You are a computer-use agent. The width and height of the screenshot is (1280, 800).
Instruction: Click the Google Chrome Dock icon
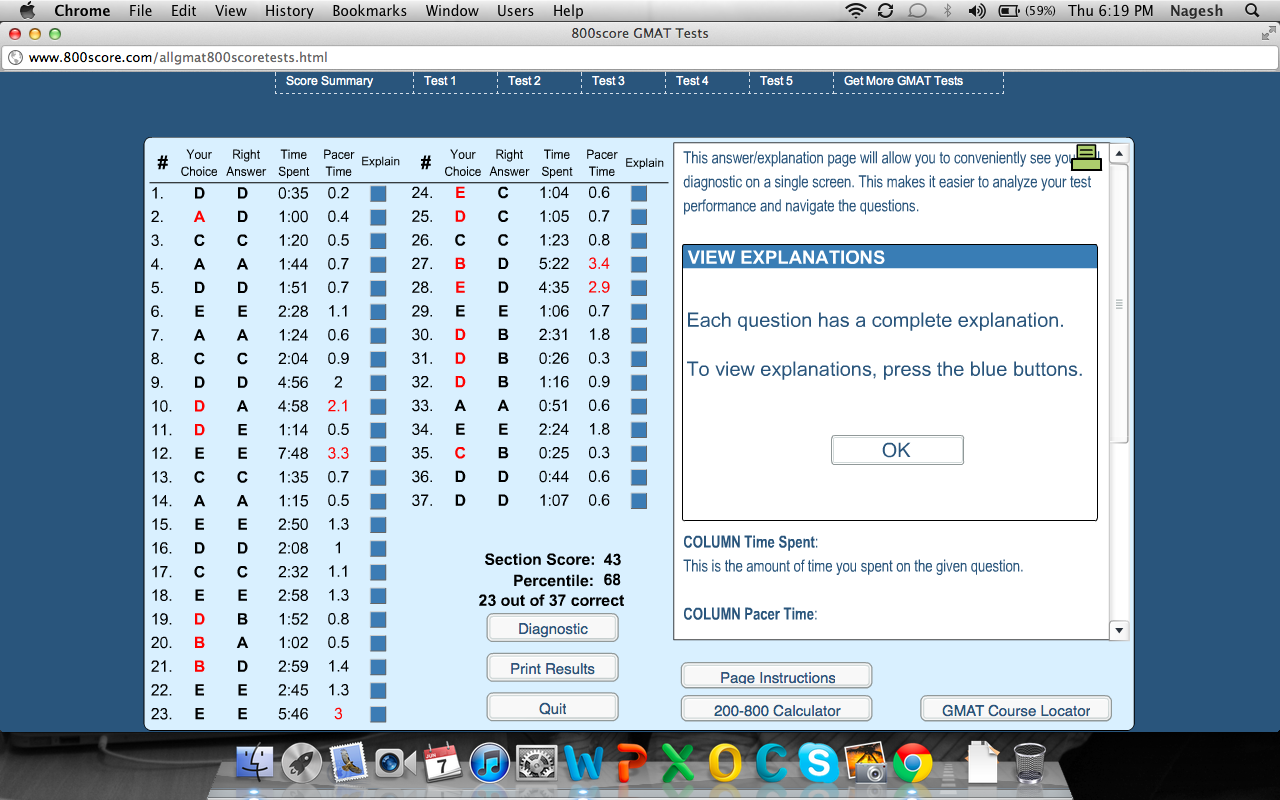coord(913,763)
